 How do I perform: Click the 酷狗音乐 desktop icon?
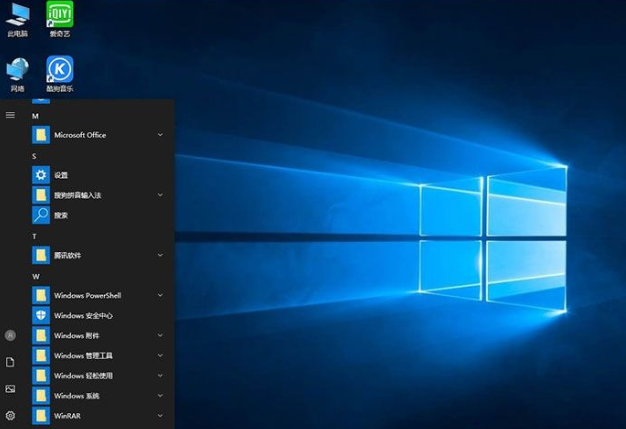pyautogui.click(x=61, y=70)
